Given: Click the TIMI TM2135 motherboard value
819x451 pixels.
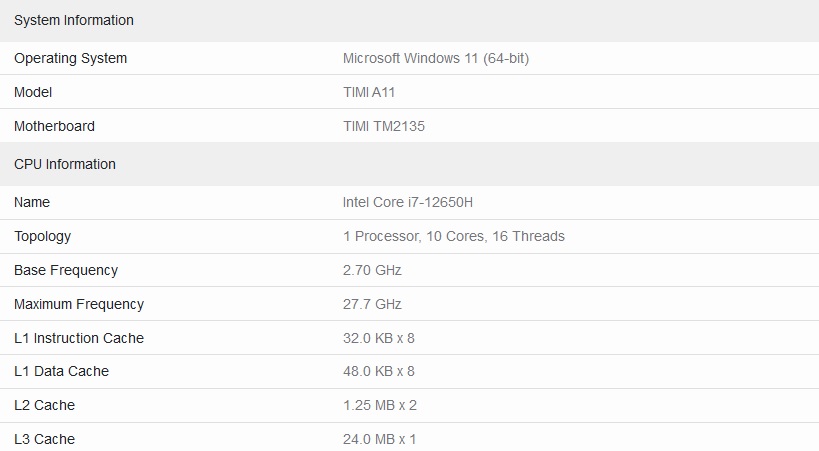Looking at the screenshot, I should 384,126.
